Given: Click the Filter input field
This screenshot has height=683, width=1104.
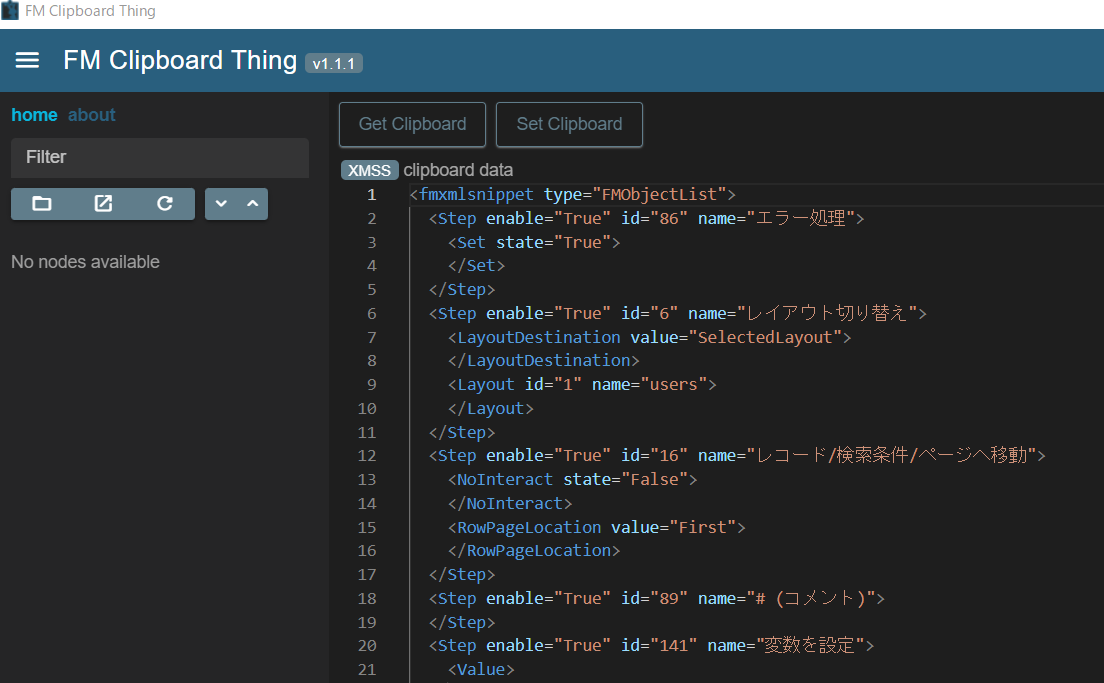Looking at the screenshot, I should point(160,157).
